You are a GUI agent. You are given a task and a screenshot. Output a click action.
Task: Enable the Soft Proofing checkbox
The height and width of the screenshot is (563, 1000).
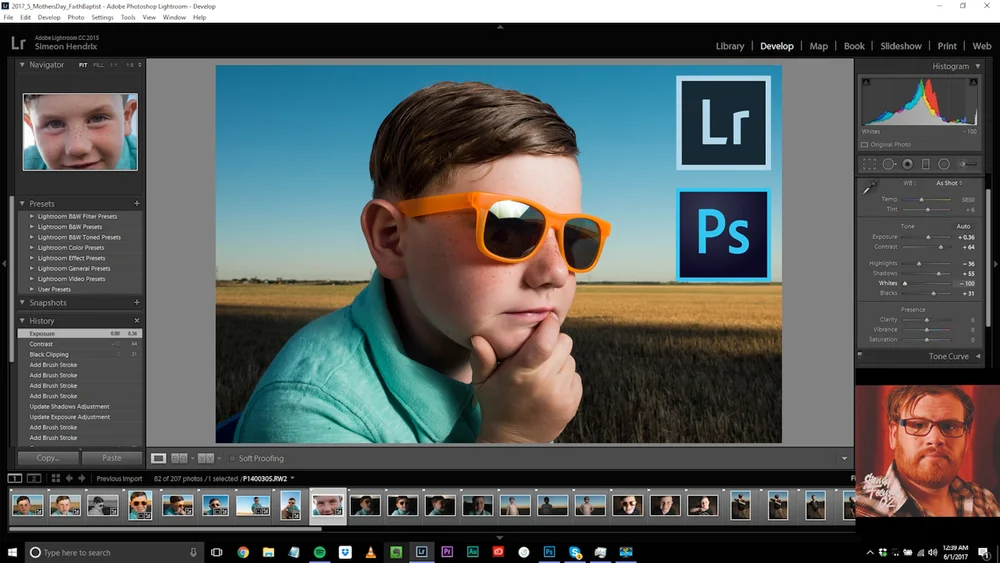pos(232,458)
